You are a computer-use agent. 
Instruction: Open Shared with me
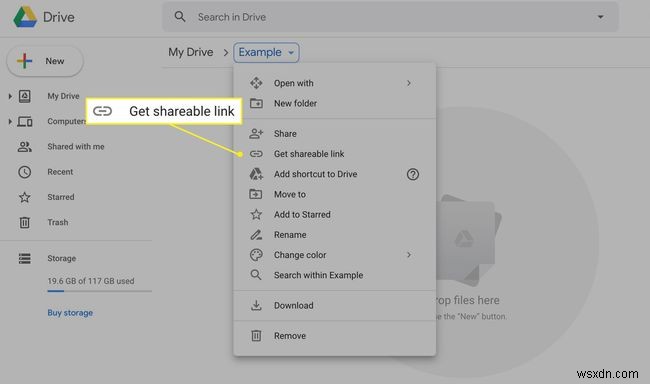point(76,147)
